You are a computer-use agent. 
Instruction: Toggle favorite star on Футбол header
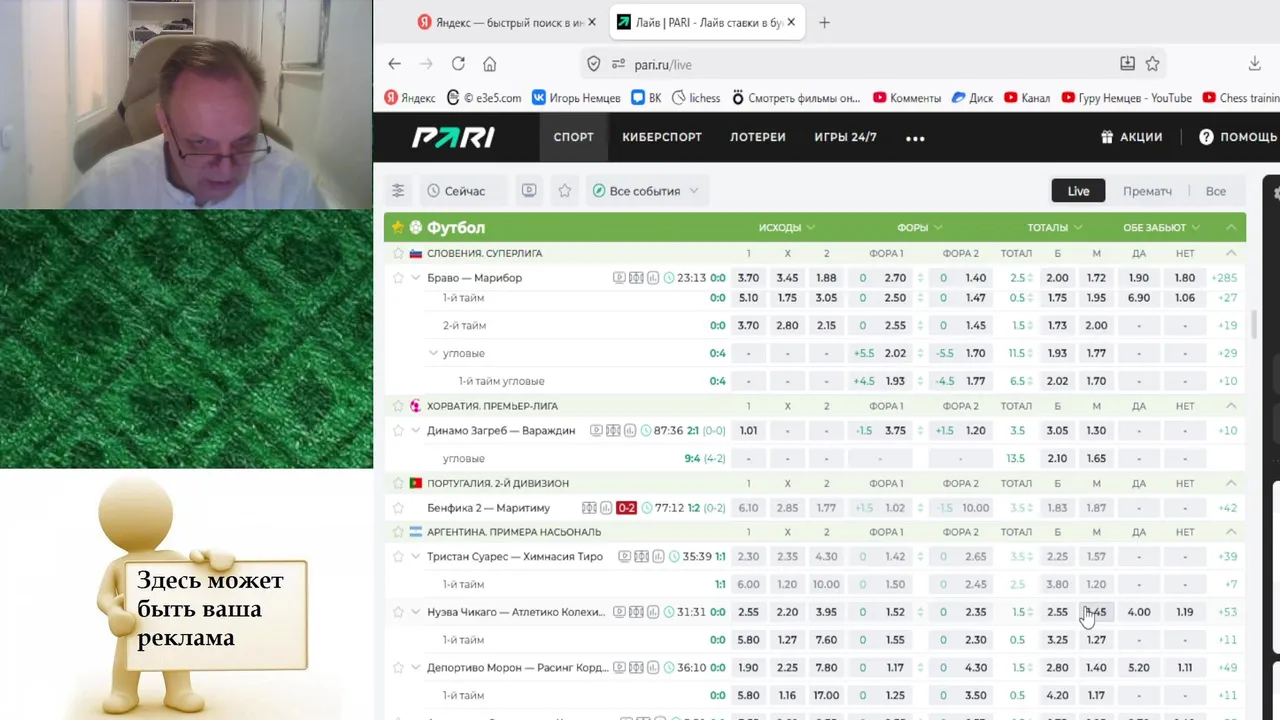click(x=398, y=228)
